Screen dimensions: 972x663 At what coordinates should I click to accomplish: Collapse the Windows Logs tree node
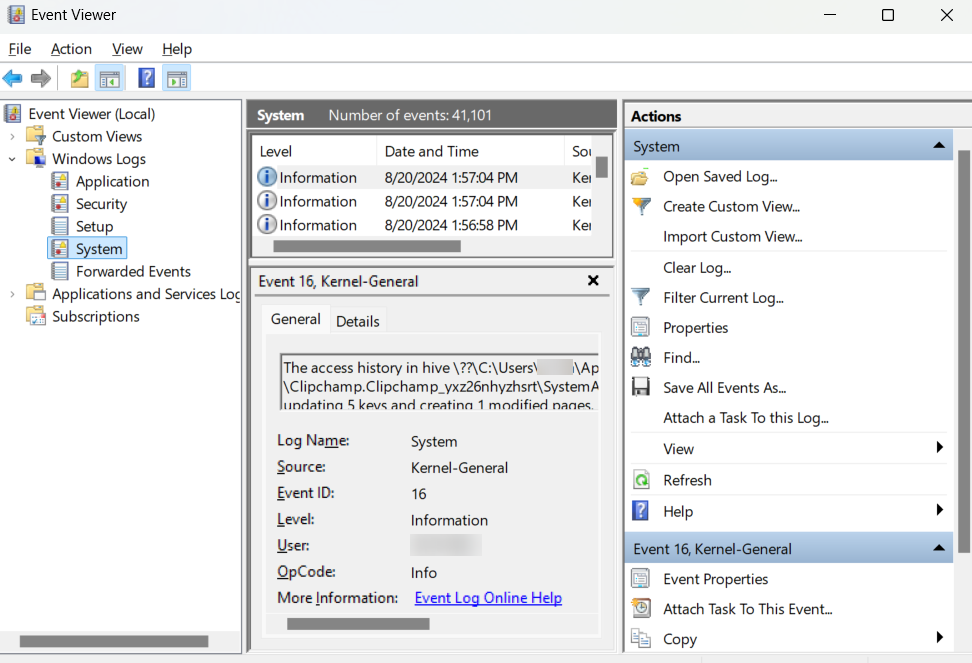click(13, 159)
